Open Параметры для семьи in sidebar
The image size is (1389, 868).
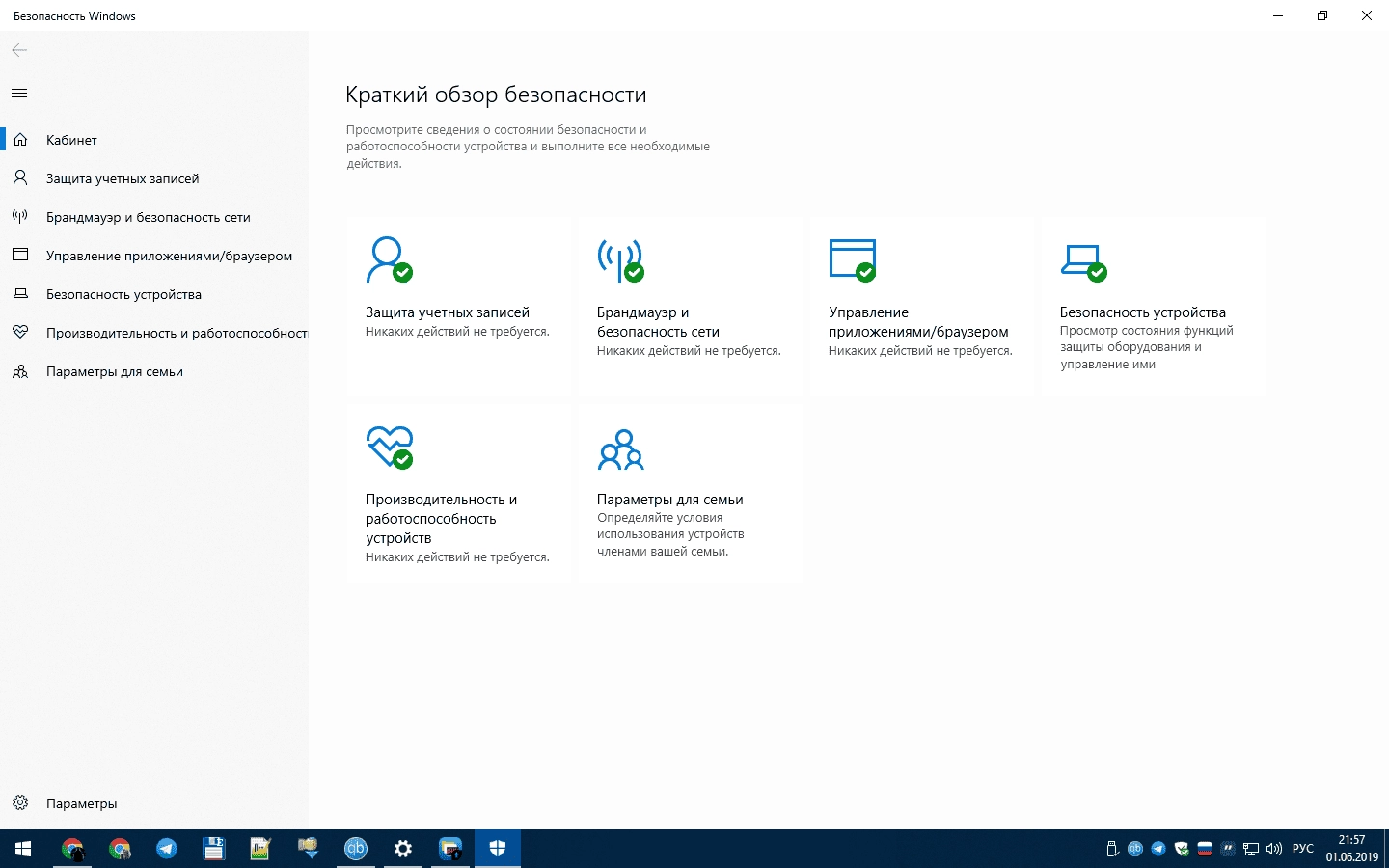(x=154, y=371)
